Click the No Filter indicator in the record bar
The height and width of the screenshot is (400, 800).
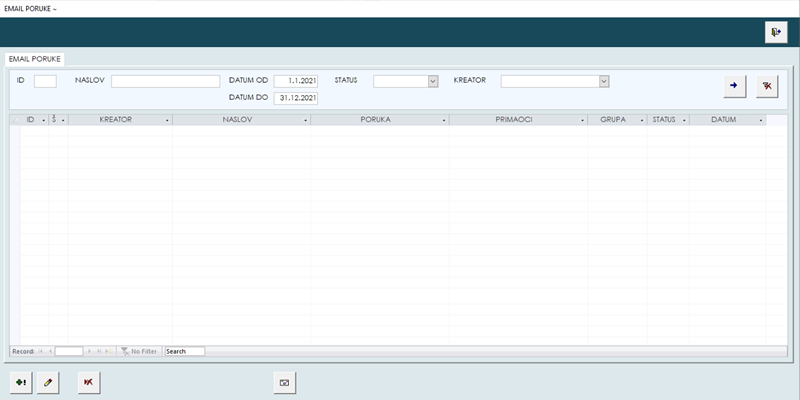[x=138, y=352]
